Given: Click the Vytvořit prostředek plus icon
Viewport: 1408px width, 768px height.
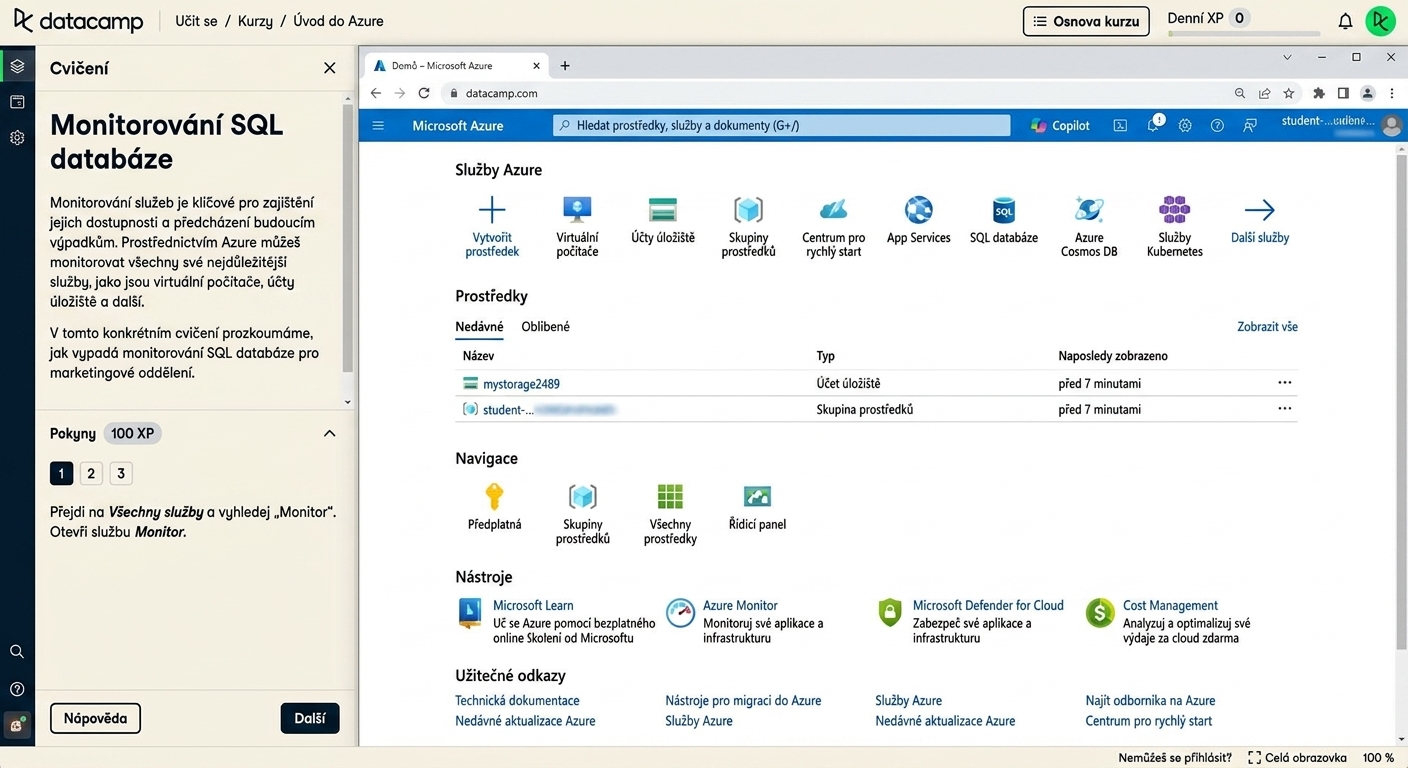Looking at the screenshot, I should coord(492,210).
